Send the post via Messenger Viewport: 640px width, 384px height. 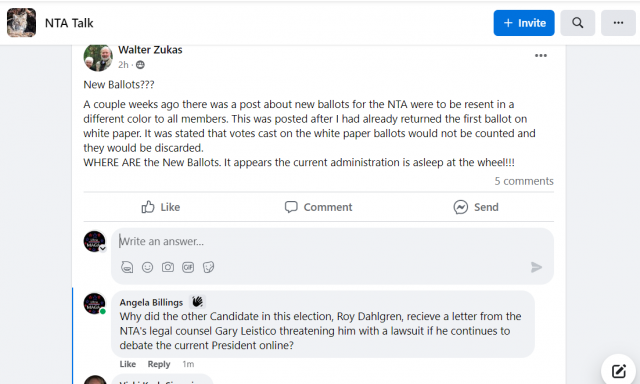(476, 207)
